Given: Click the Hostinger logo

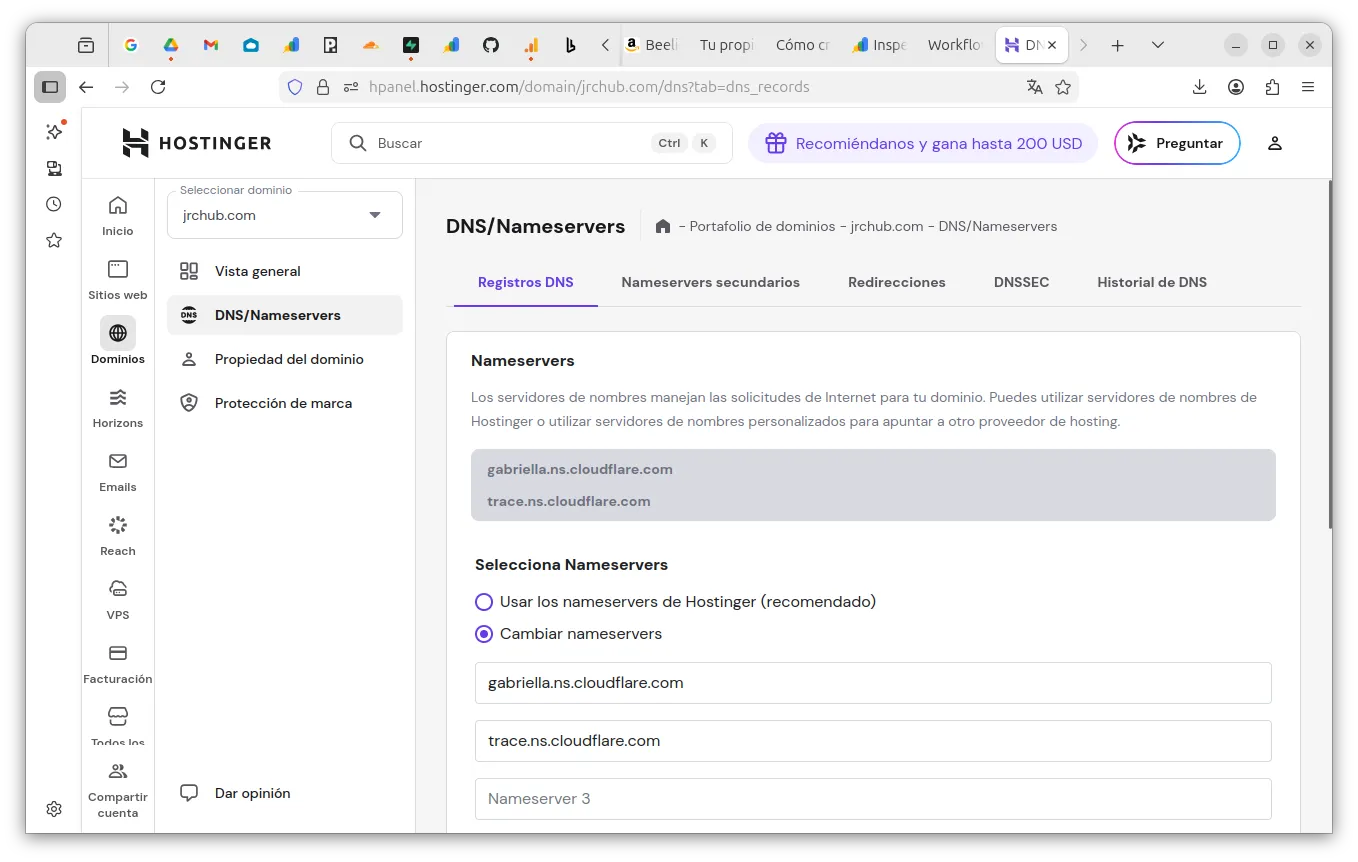Looking at the screenshot, I should (x=197, y=143).
